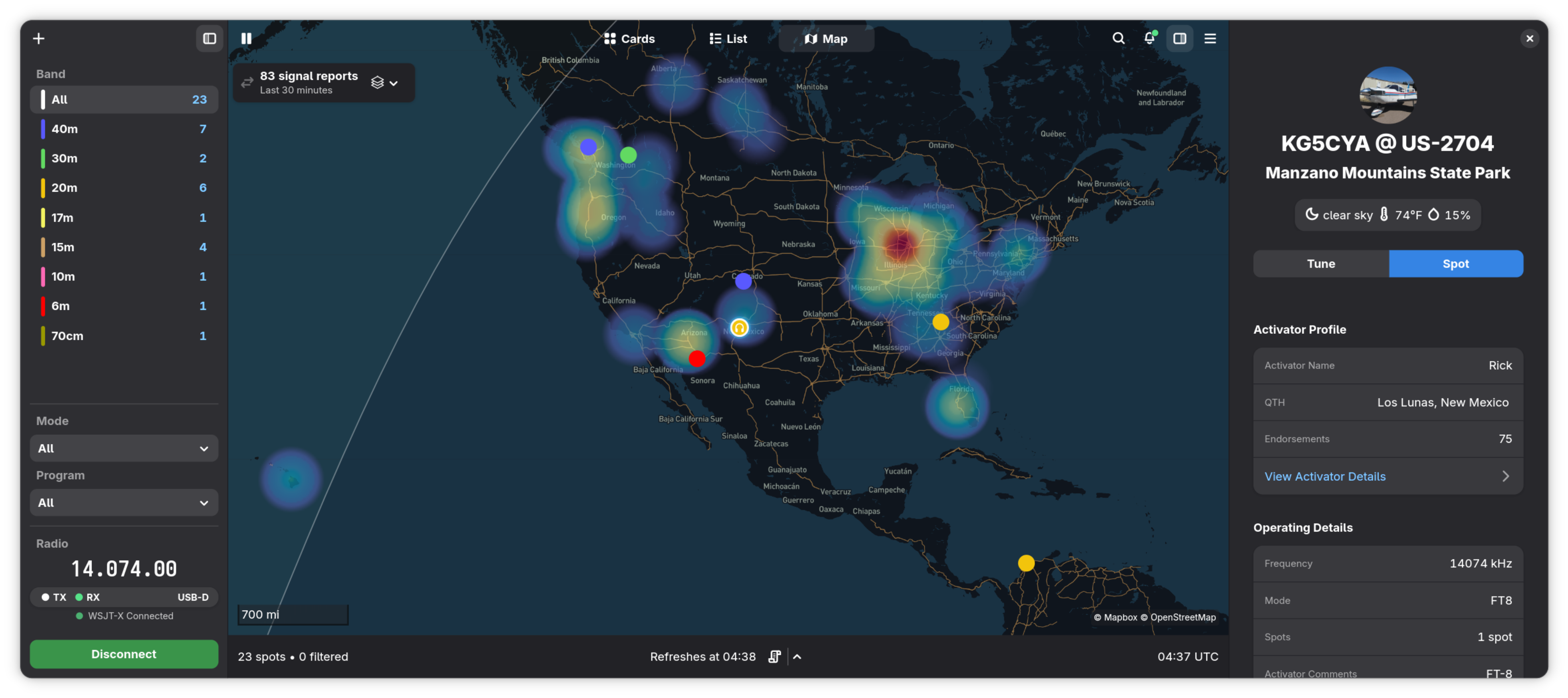Click the Tune button

[x=1321, y=264]
